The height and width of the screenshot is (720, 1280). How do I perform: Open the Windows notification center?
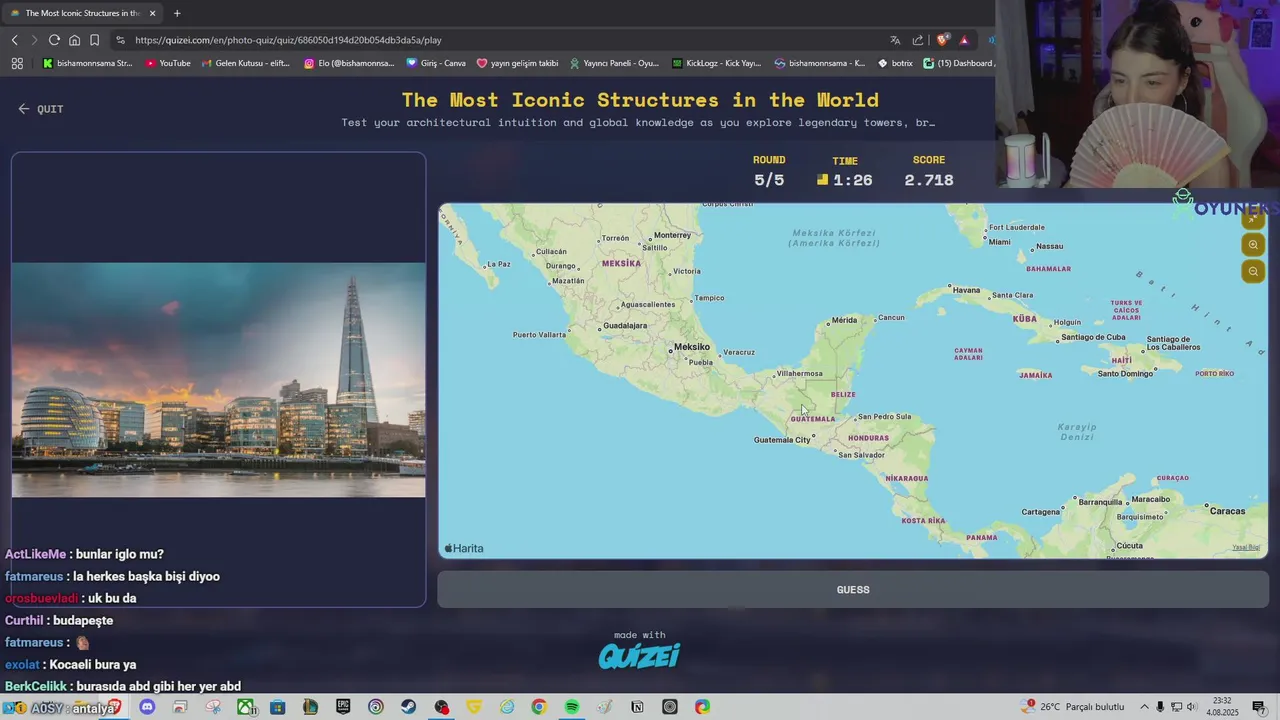pyautogui.click(x=1259, y=707)
